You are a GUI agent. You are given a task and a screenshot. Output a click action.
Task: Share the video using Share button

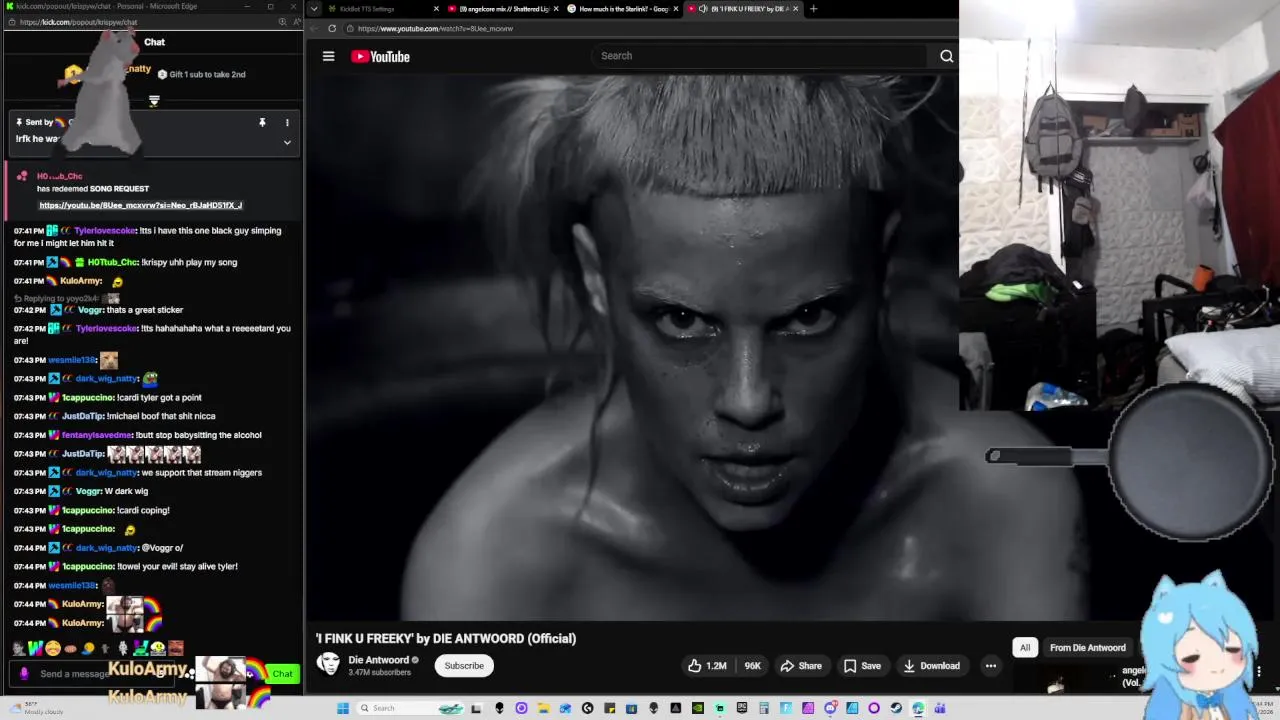801,666
